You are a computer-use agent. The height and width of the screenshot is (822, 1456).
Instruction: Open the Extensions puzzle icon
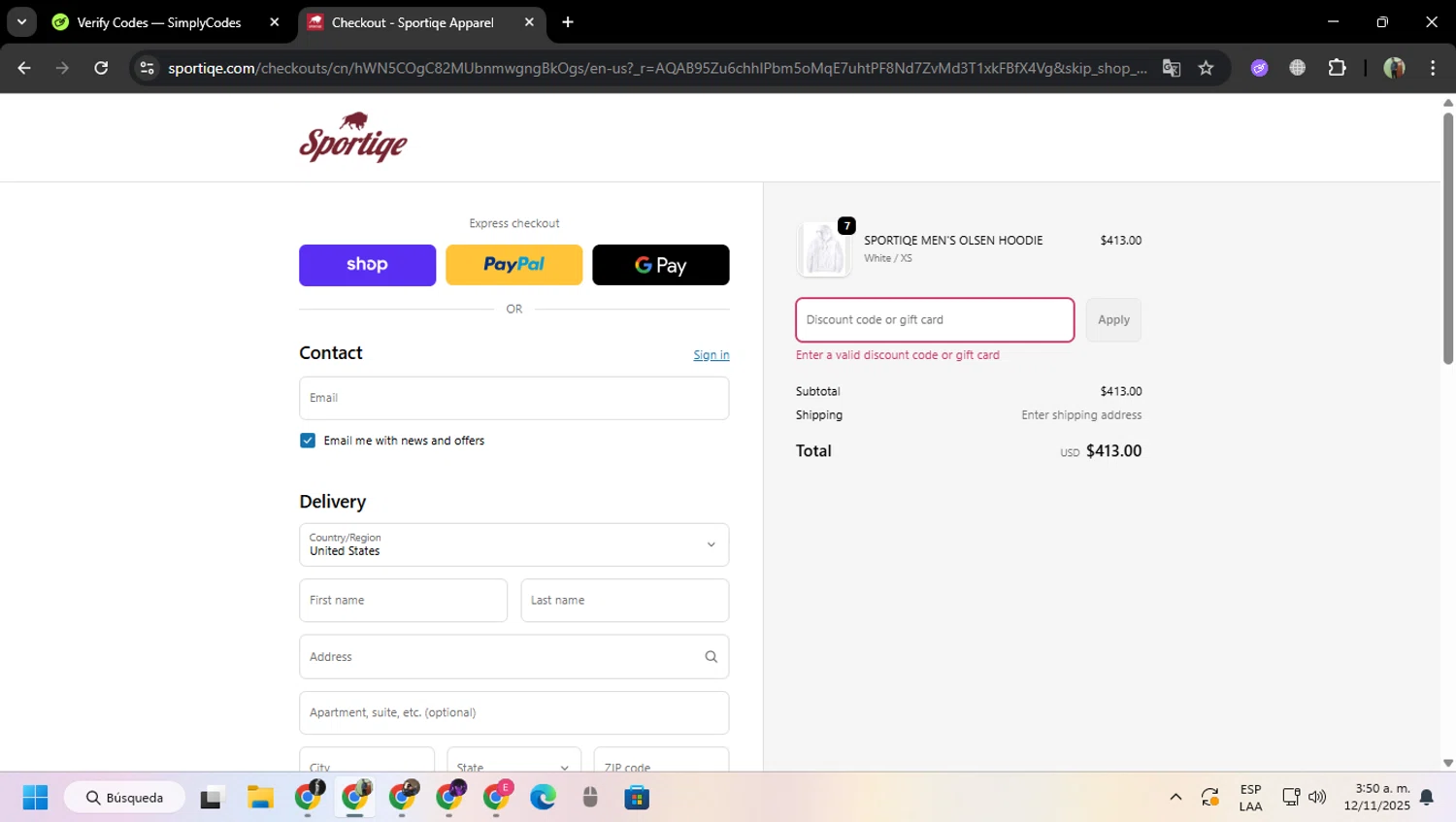point(1337,68)
